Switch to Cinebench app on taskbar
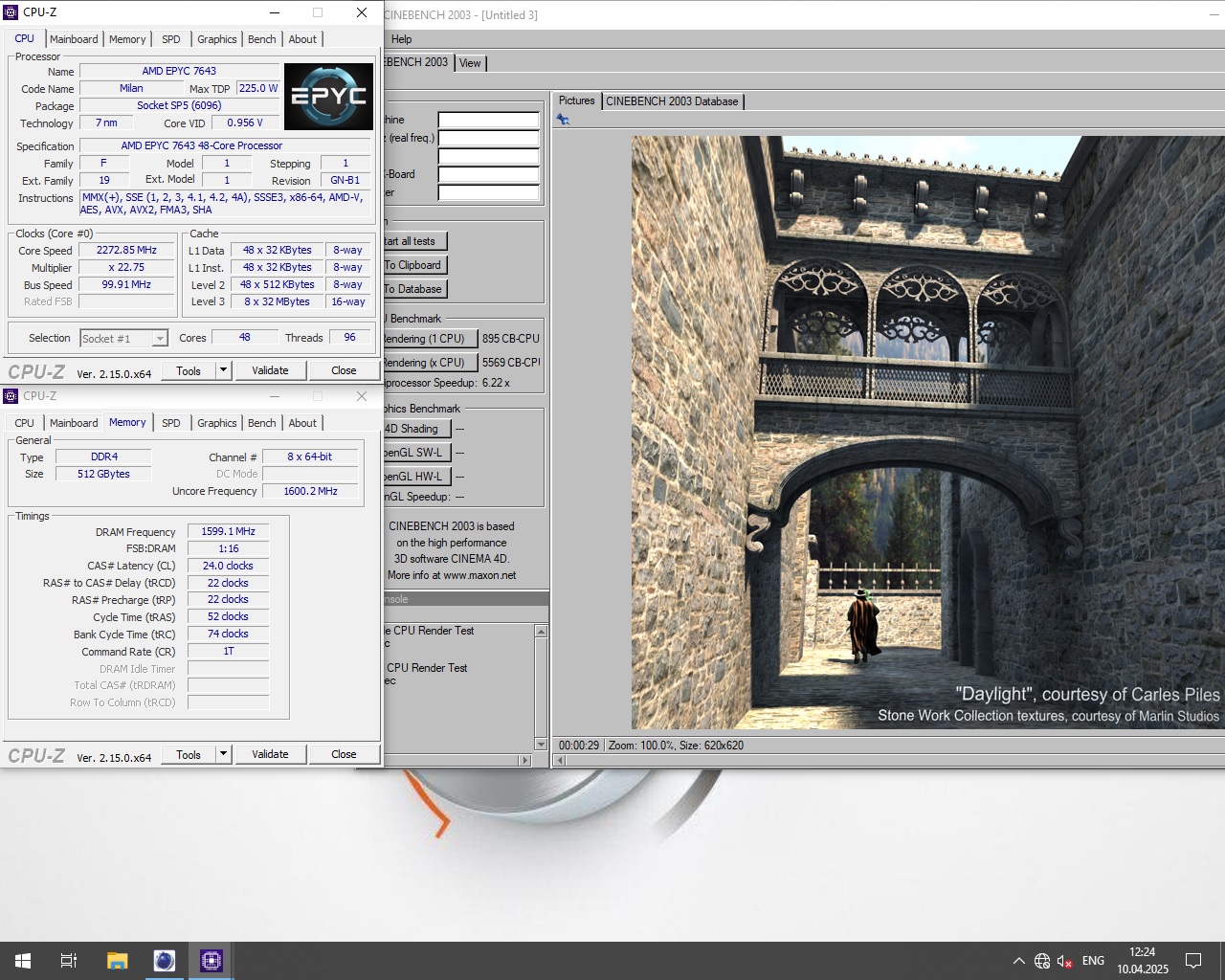This screenshot has height=980, width=1225. (164, 961)
